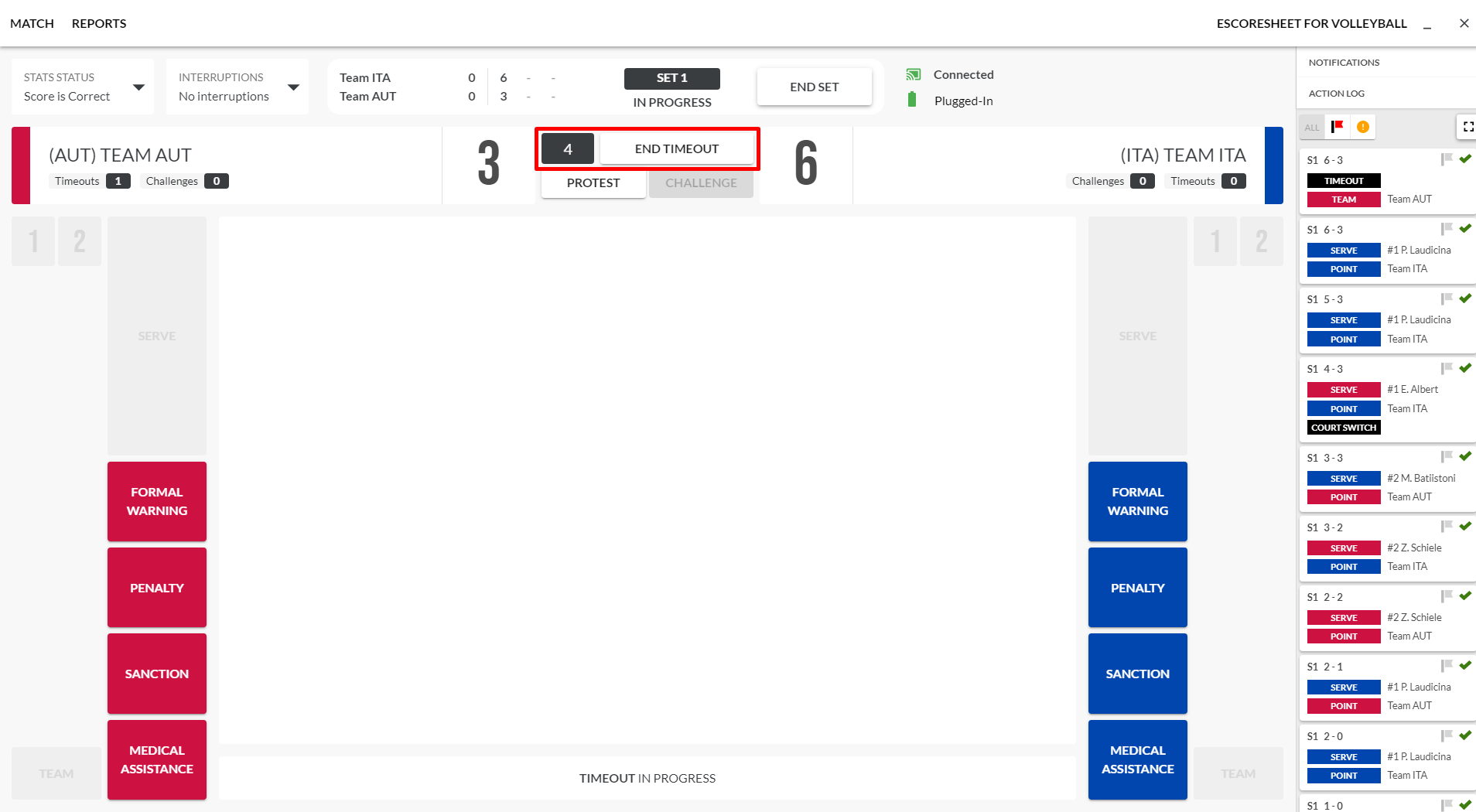The width and height of the screenshot is (1476, 812).
Task: Click Team ITA score 6
Action: [x=806, y=164]
